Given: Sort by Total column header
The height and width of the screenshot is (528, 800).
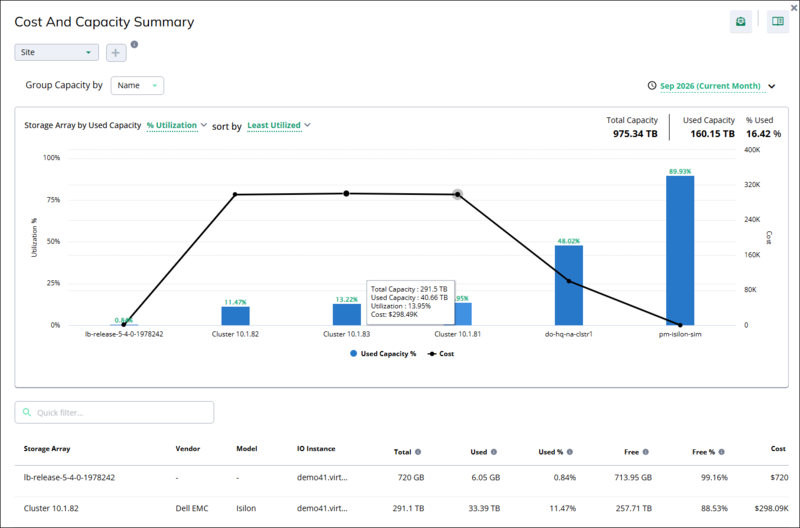Looking at the screenshot, I should [403, 452].
